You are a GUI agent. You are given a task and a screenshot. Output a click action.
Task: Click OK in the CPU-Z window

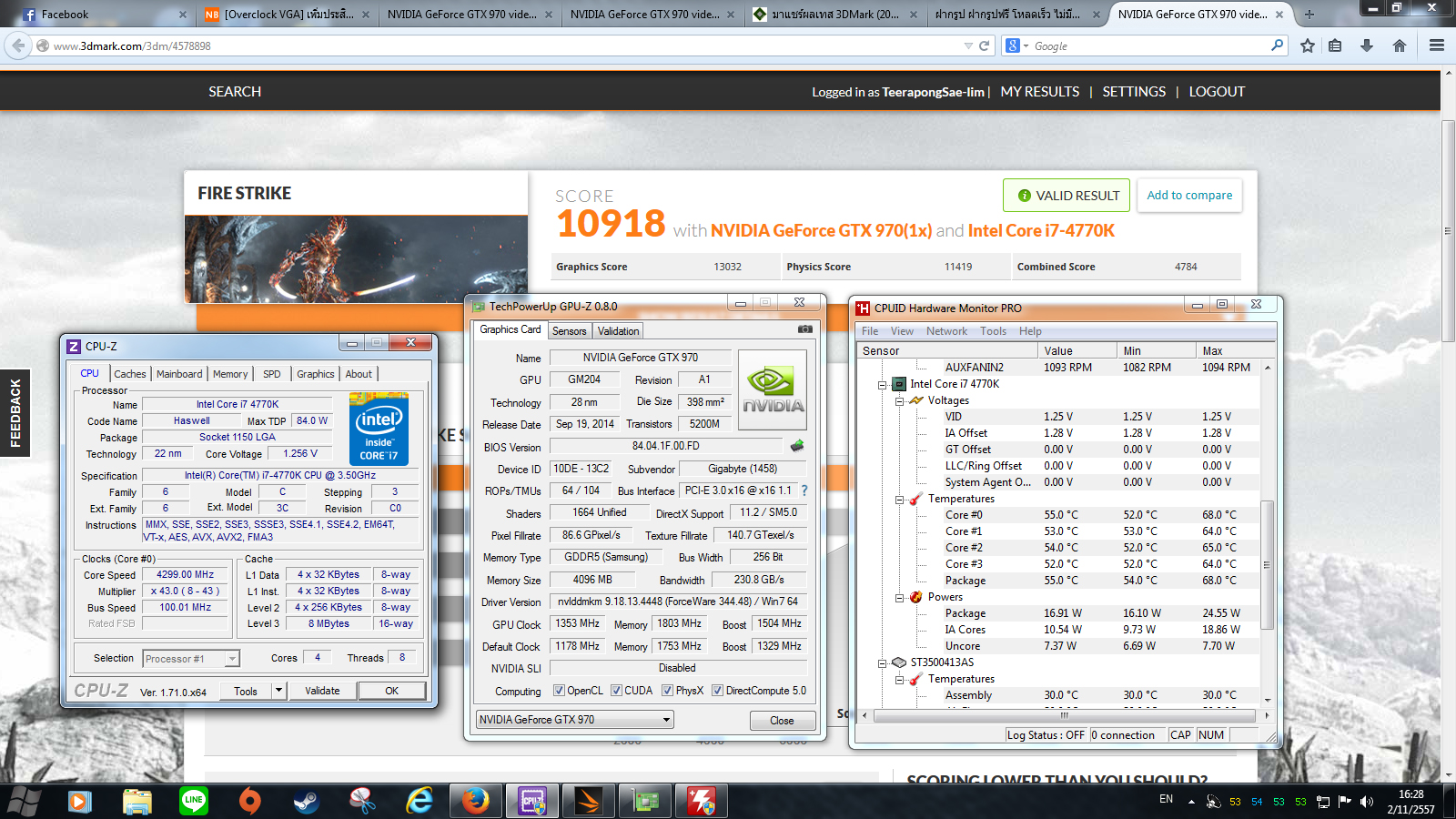[391, 691]
